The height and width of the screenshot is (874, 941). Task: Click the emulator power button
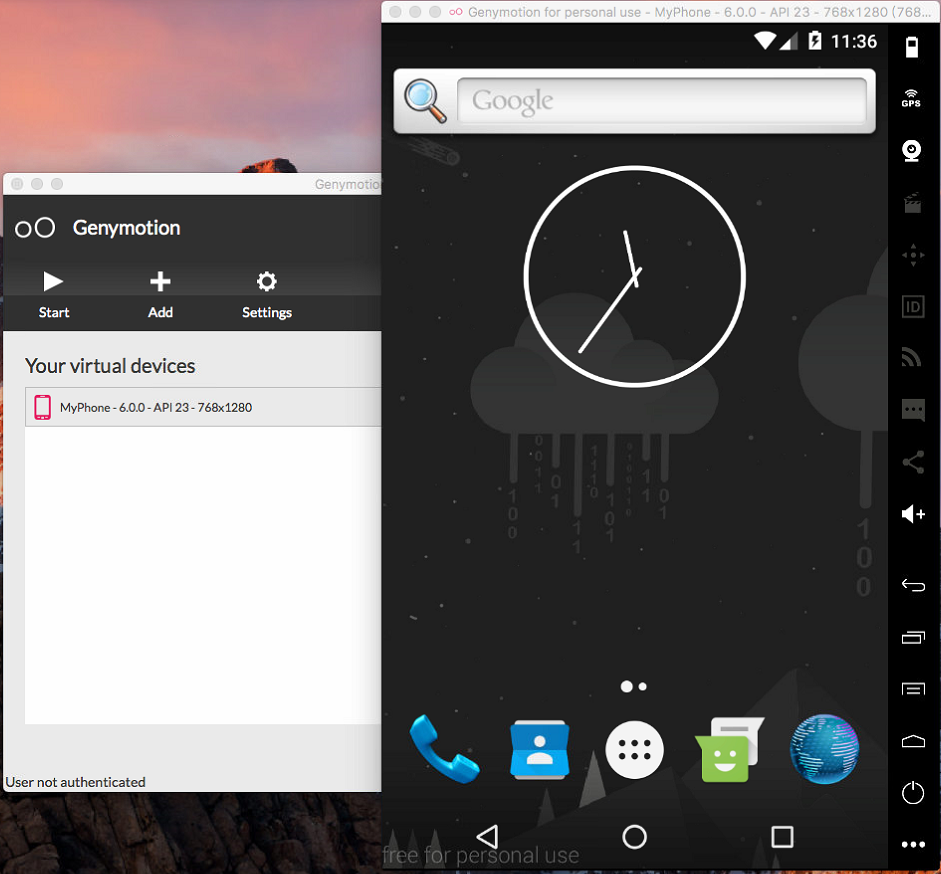click(913, 792)
